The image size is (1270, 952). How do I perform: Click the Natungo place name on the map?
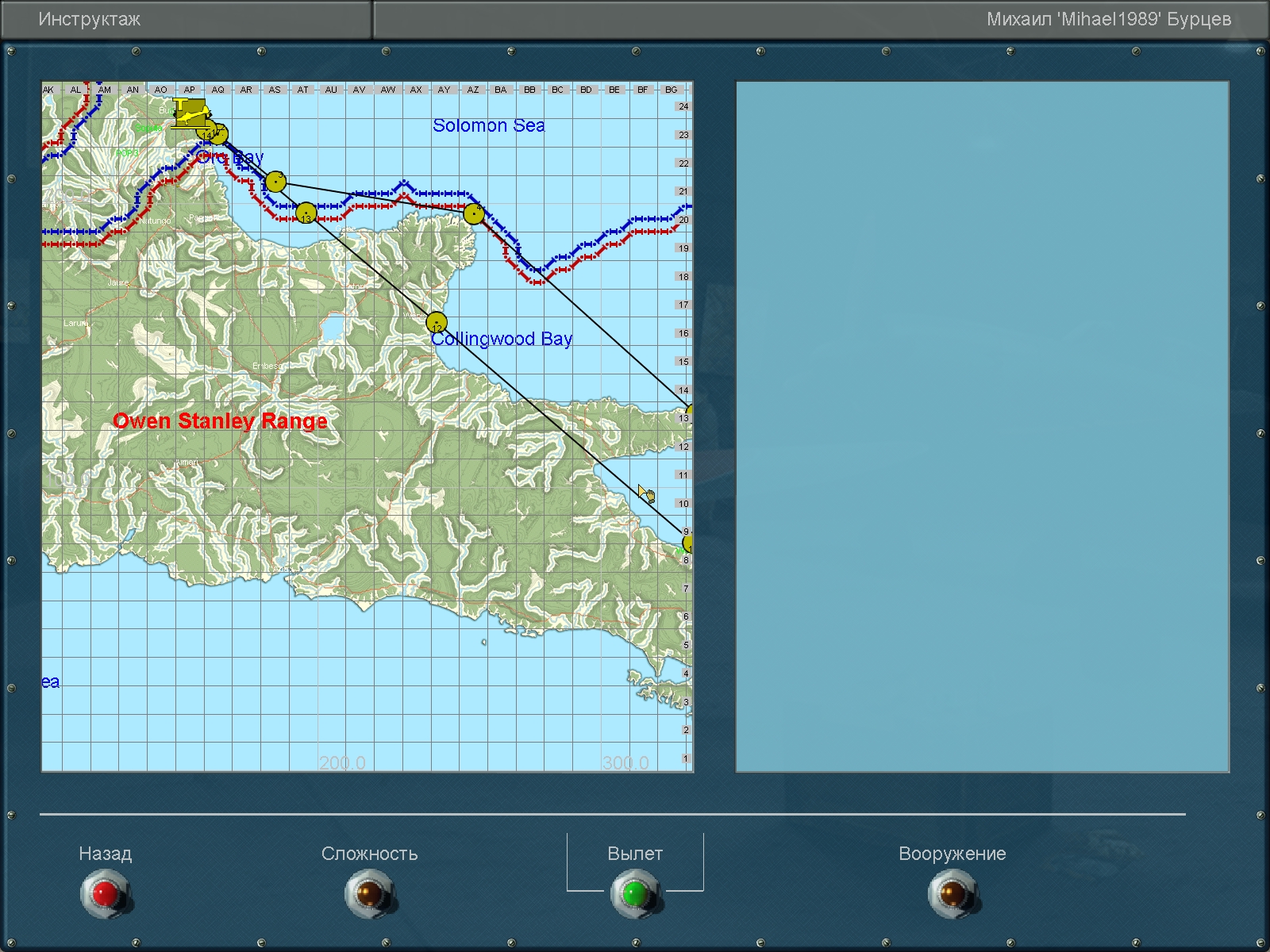click(156, 221)
